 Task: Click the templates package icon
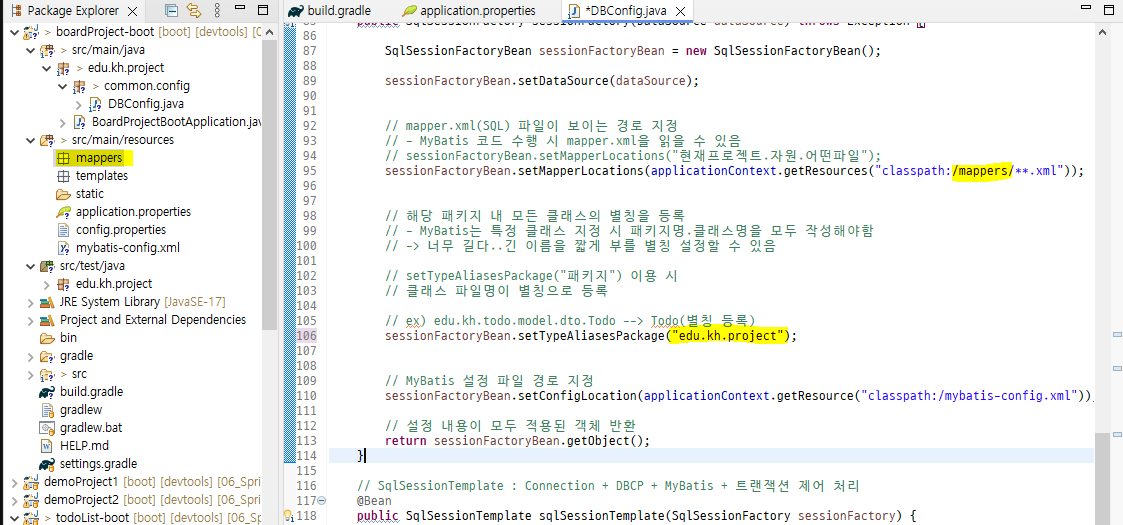(x=63, y=175)
